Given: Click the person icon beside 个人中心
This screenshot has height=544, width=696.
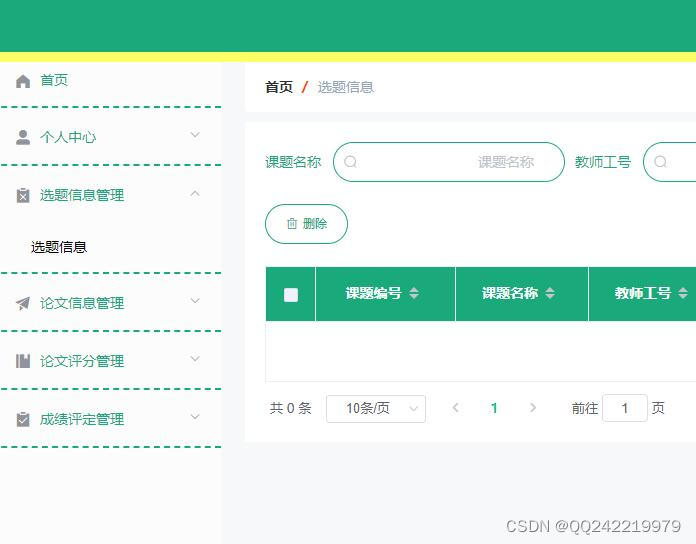Looking at the screenshot, I should pyautogui.click(x=23, y=137).
